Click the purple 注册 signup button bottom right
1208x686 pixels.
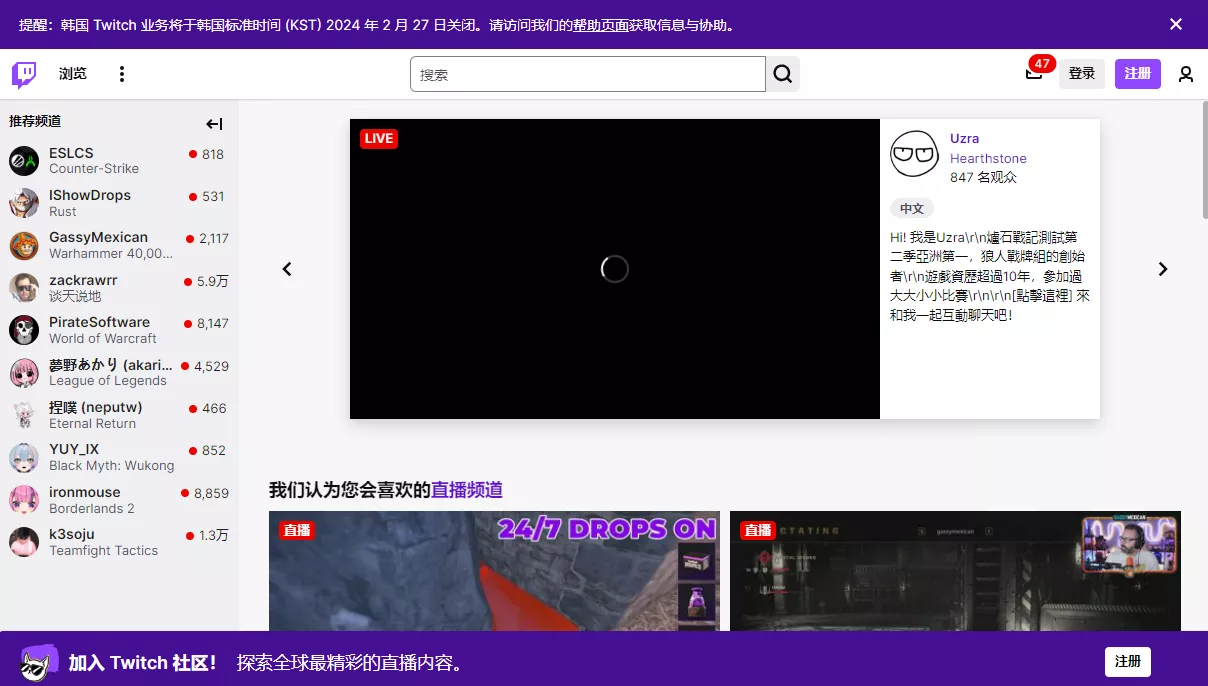pos(1128,661)
